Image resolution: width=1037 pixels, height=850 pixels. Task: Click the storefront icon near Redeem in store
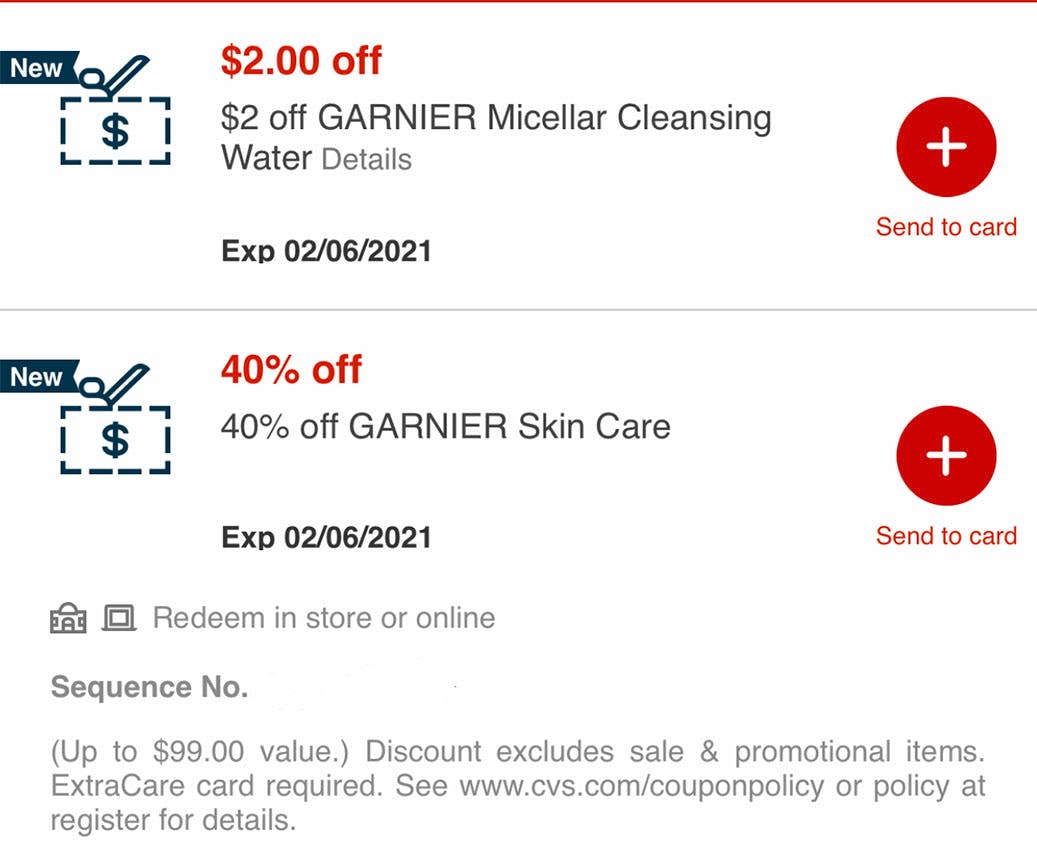point(68,618)
